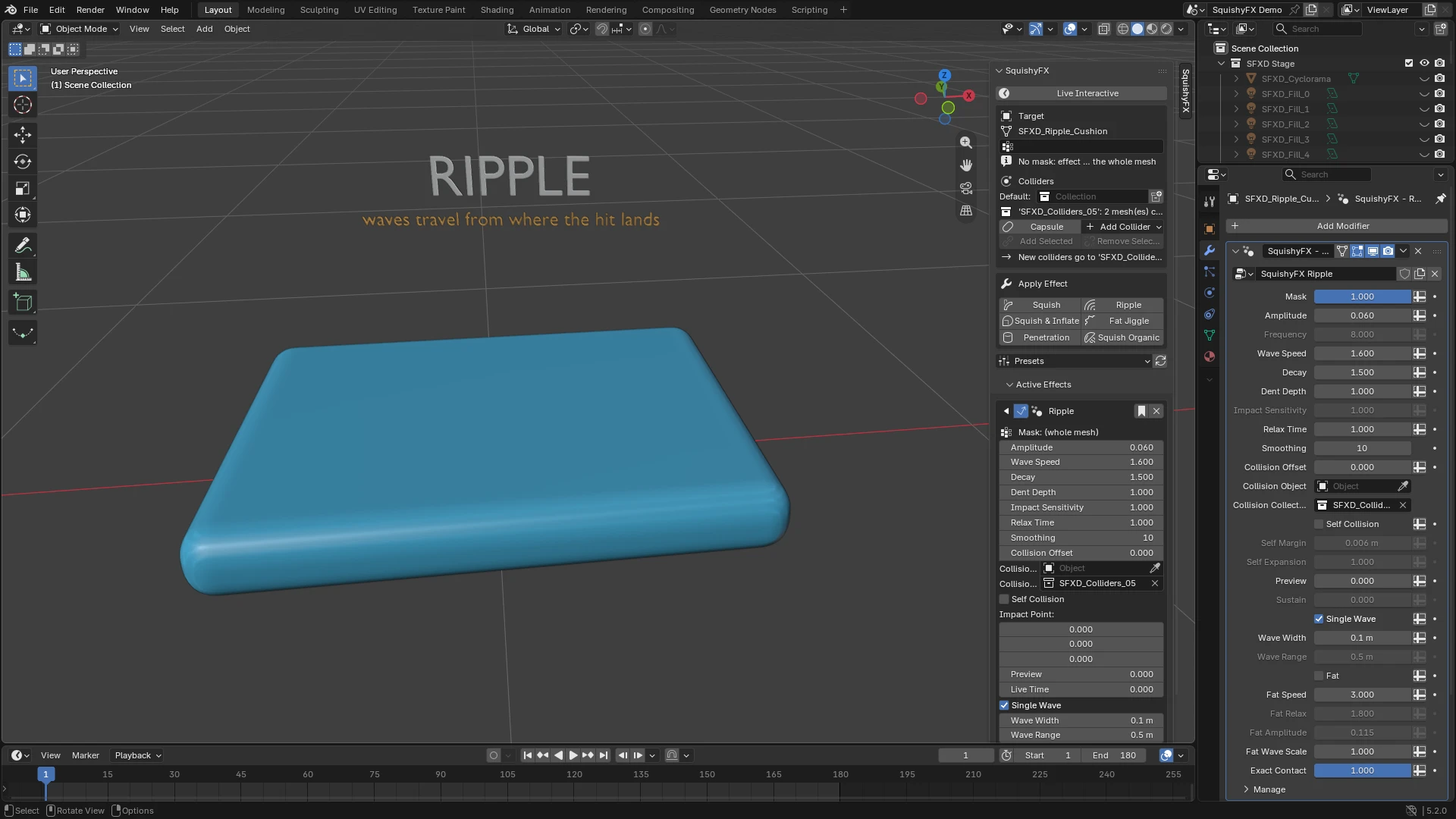Apply the Squish Organic effect
Screen dimensions: 1456x819
click(1122, 337)
